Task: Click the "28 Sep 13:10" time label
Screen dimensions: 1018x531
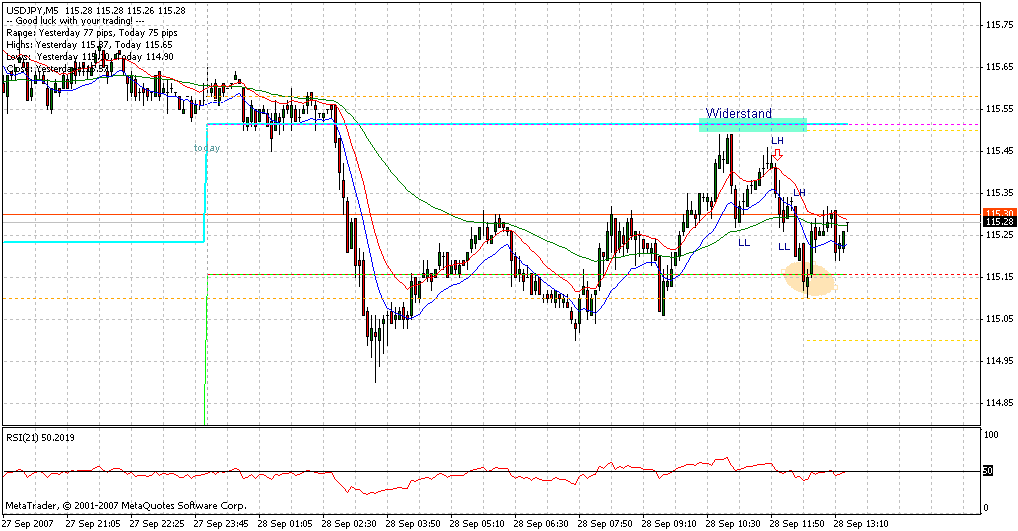Action: (862, 523)
